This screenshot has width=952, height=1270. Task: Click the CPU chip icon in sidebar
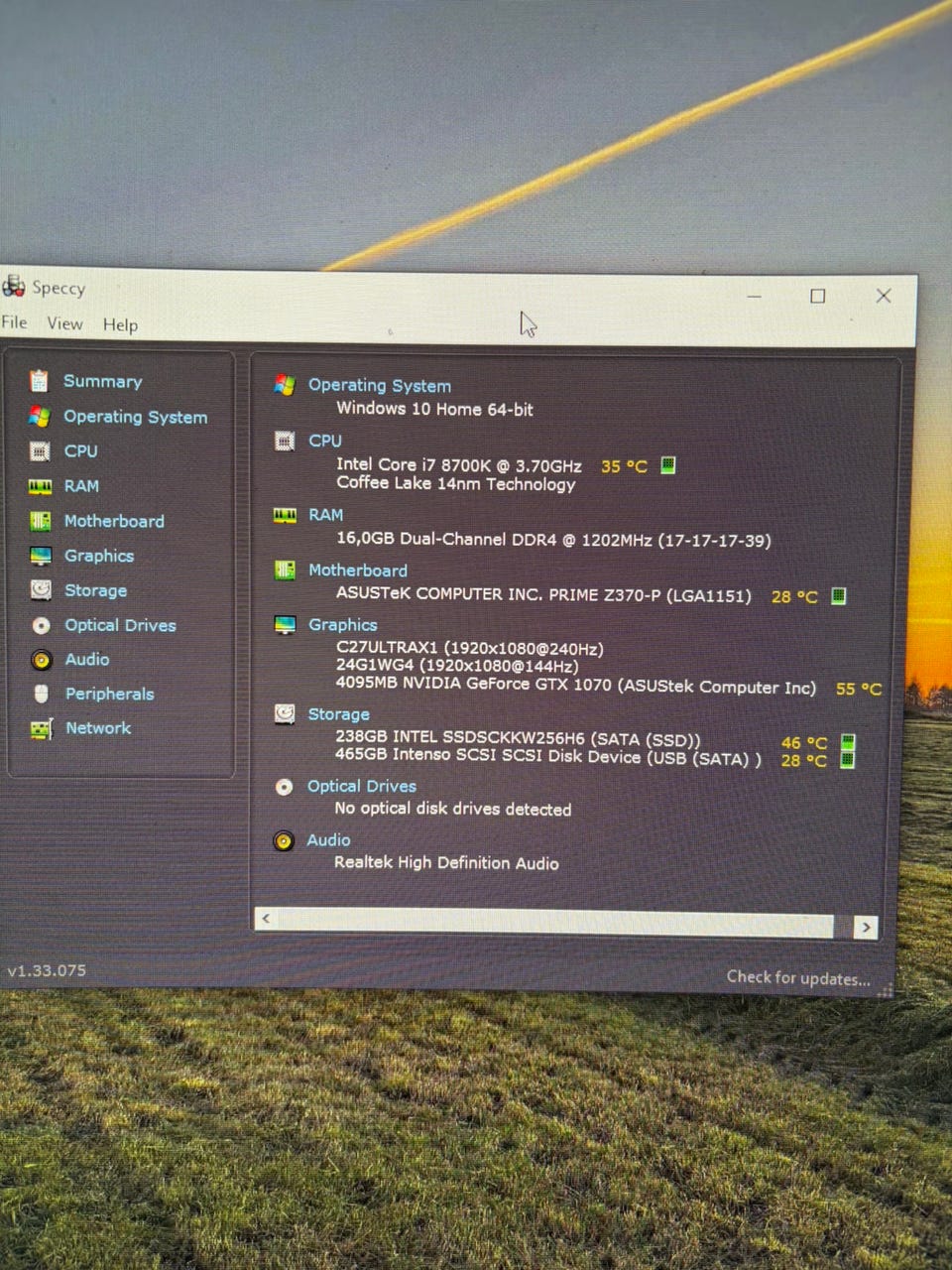40,451
